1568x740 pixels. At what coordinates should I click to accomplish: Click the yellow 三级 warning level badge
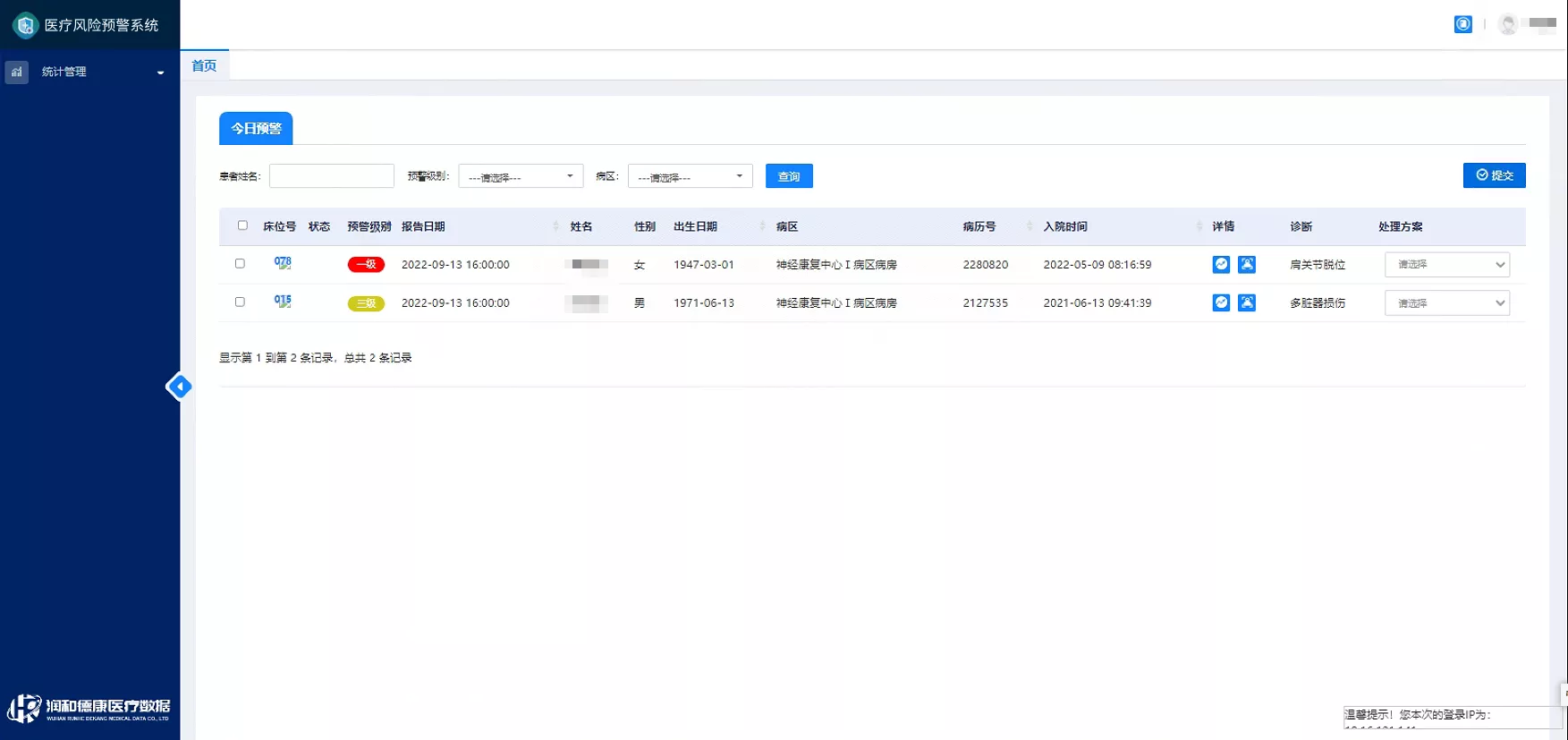366,303
